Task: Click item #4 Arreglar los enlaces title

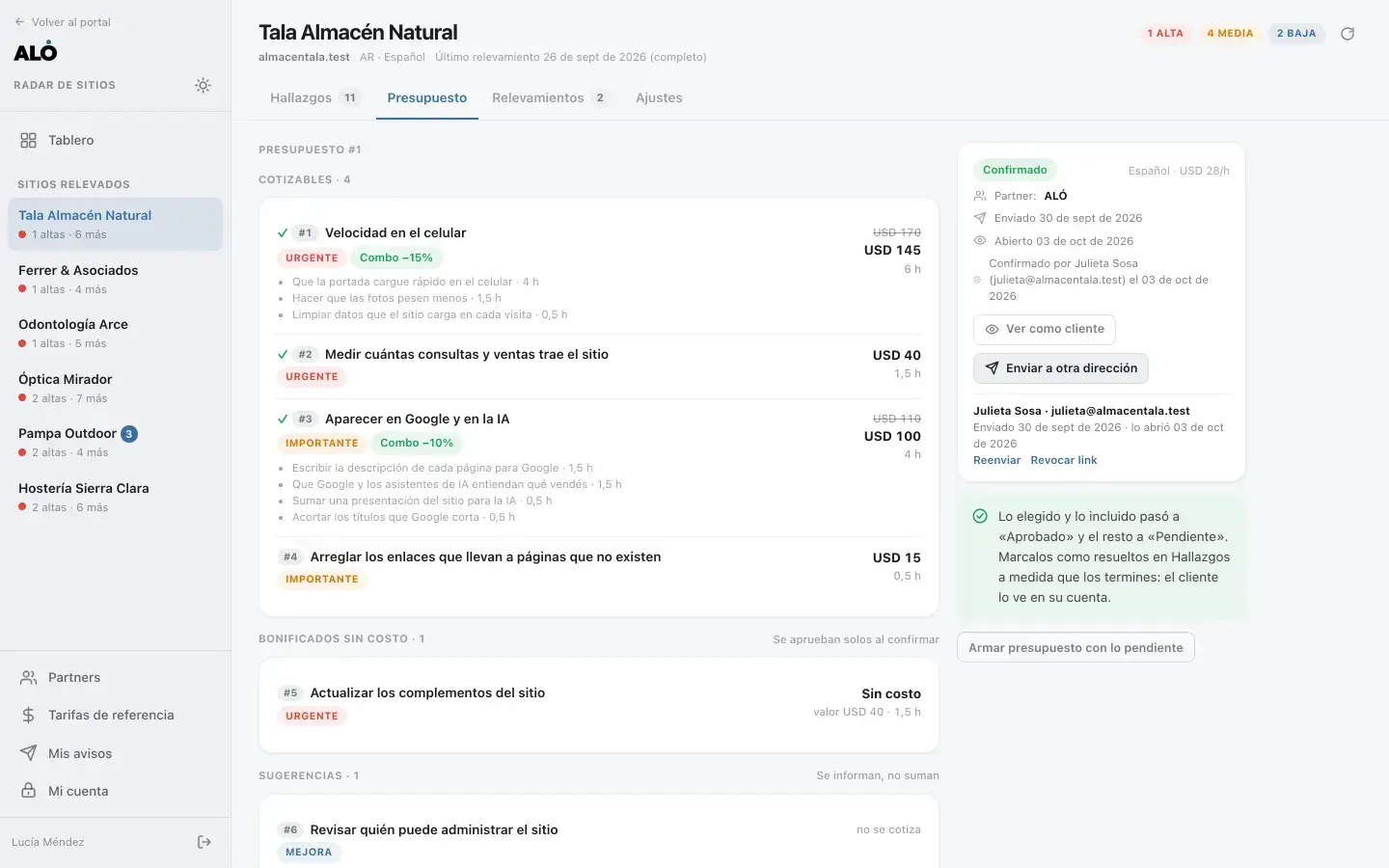Action: (485, 557)
